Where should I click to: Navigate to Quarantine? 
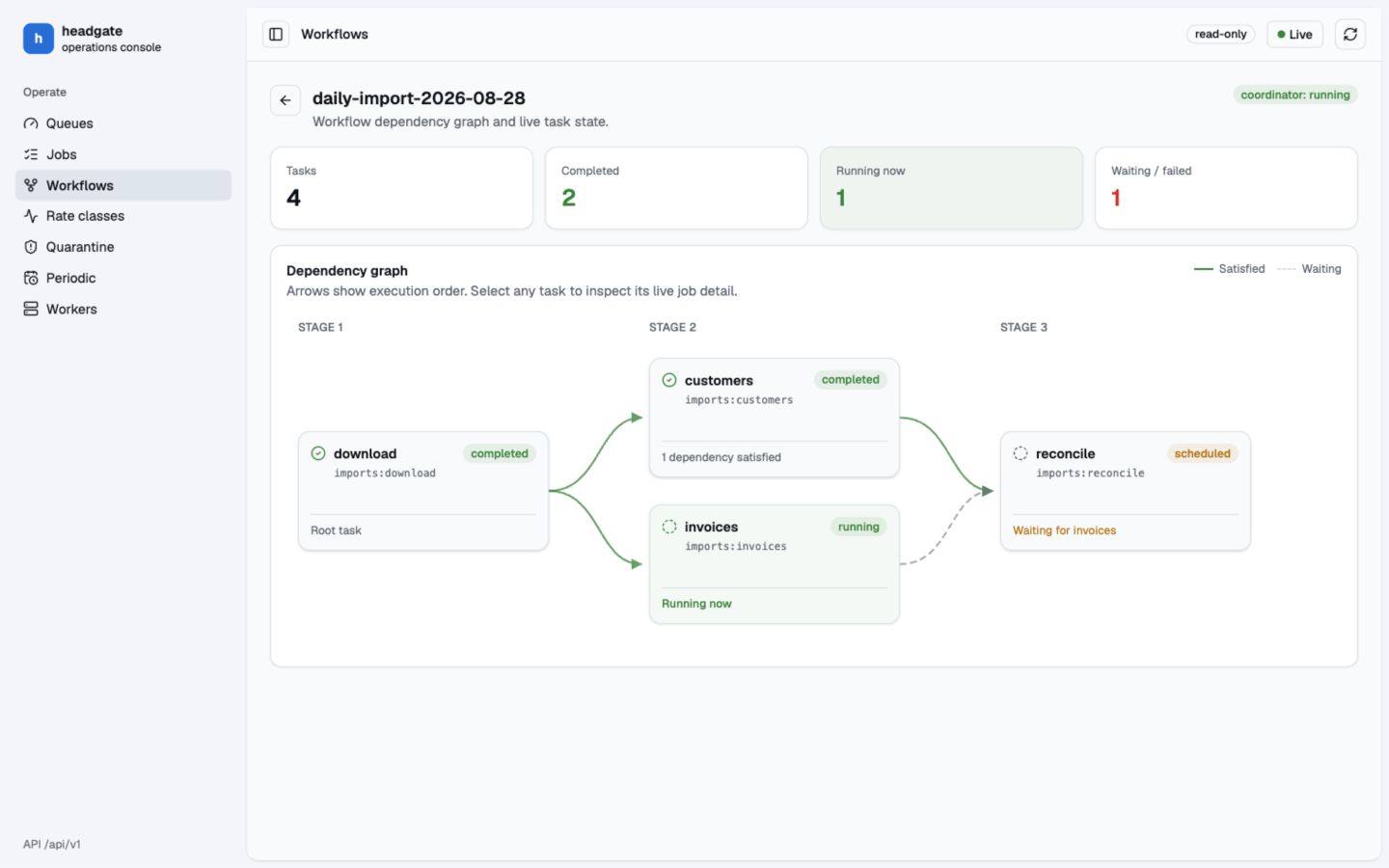click(123, 247)
